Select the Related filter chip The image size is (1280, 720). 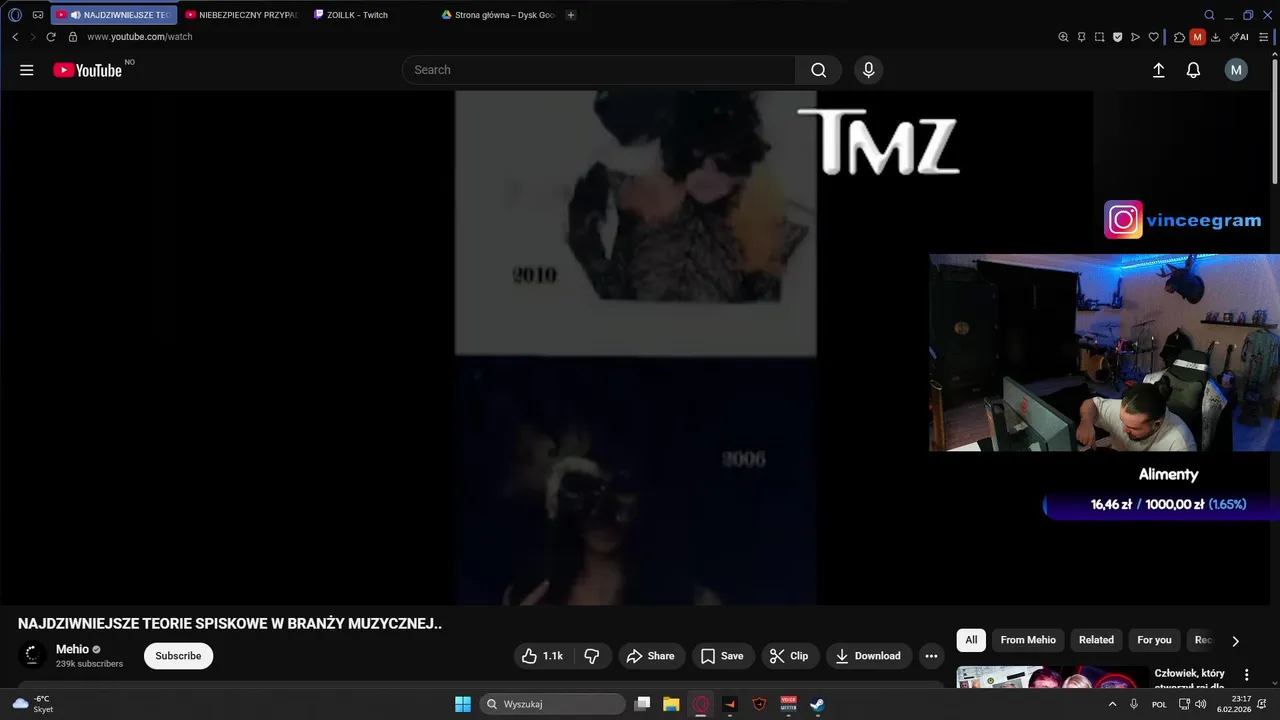tap(1096, 640)
